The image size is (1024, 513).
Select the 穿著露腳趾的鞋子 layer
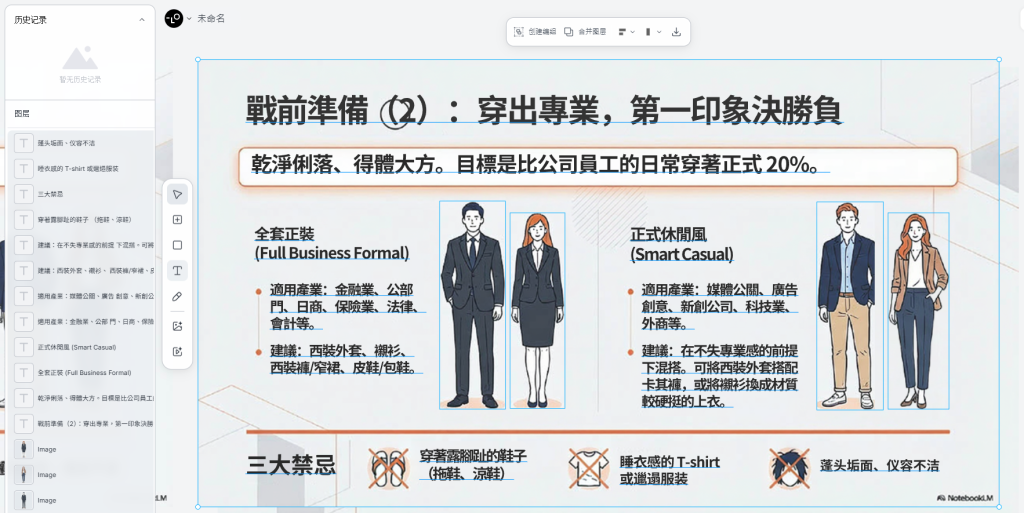click(82, 219)
